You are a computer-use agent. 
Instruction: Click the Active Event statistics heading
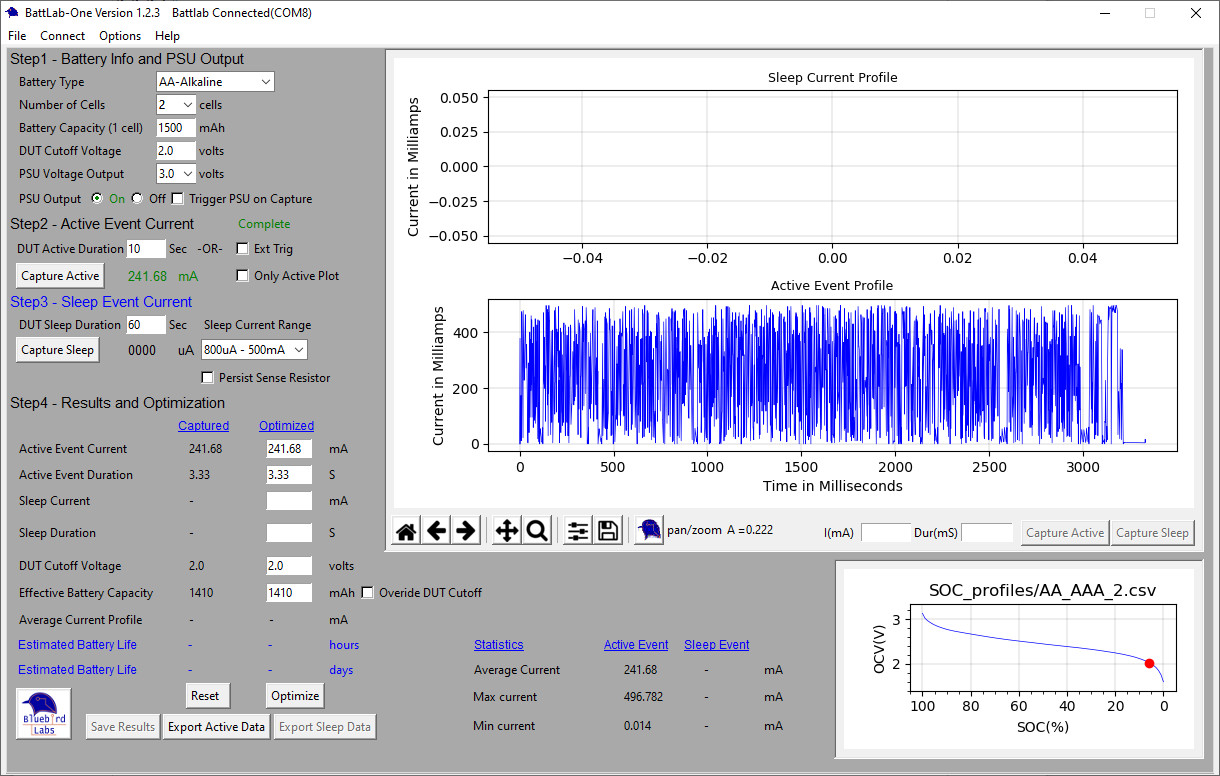(x=636, y=645)
